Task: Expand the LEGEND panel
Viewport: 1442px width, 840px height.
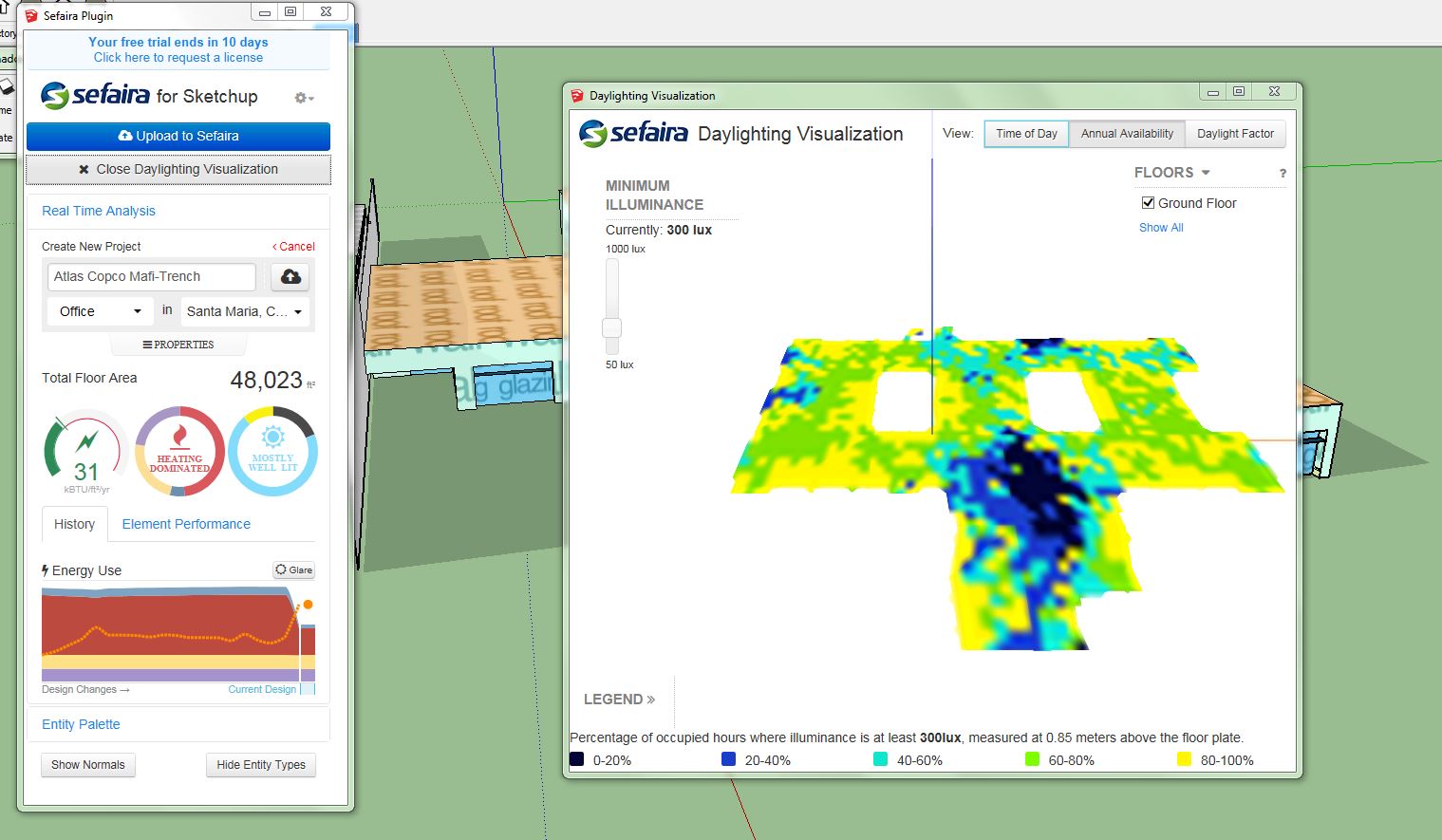Action: (619, 699)
